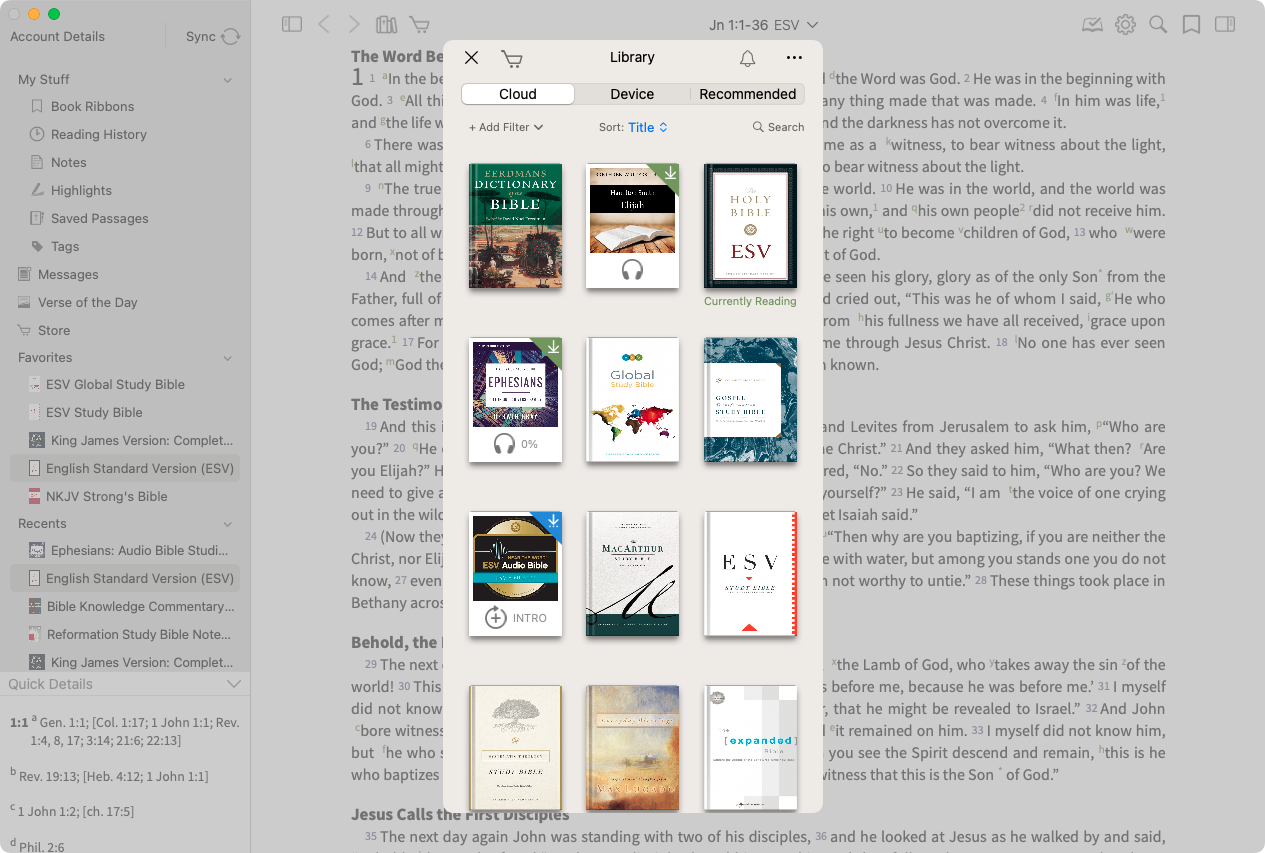Open the Add Filter dropdown
This screenshot has height=853, width=1265.
pyautogui.click(x=506, y=127)
